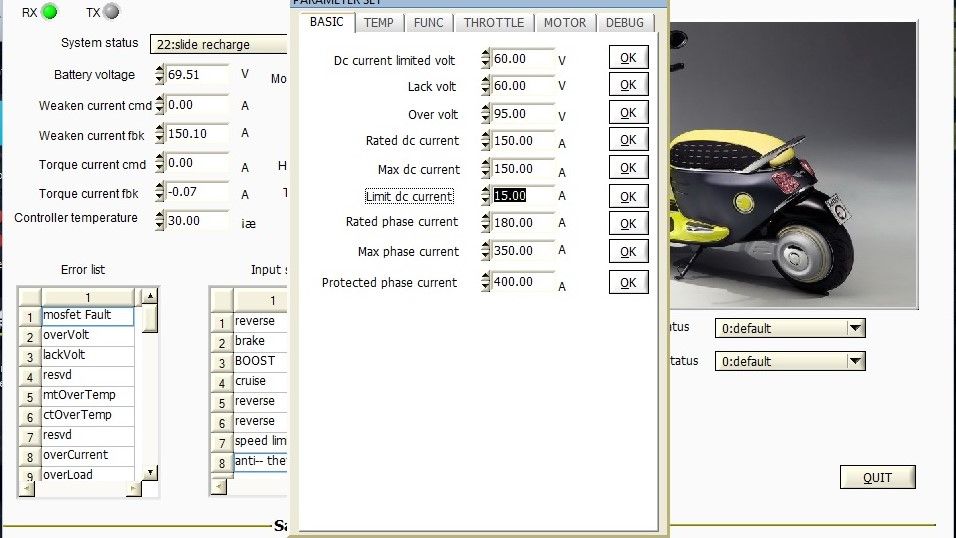Screen dimensions: 956x538
Task: Confirm Limit dc current with OK
Action: (x=628, y=197)
